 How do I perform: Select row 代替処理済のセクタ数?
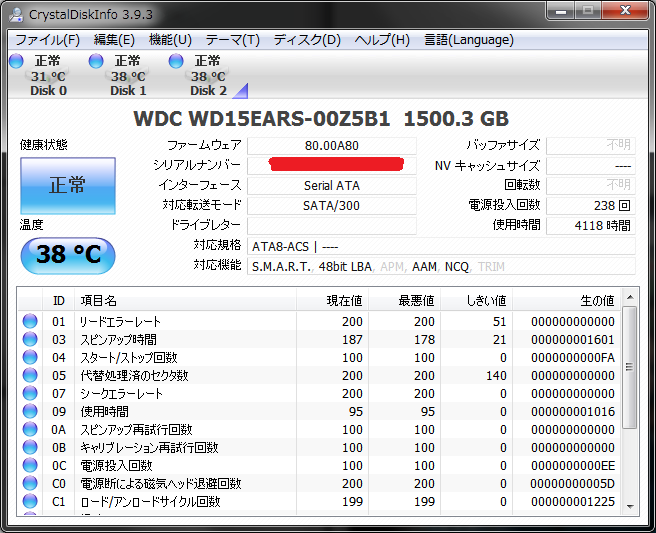[x=319, y=375]
